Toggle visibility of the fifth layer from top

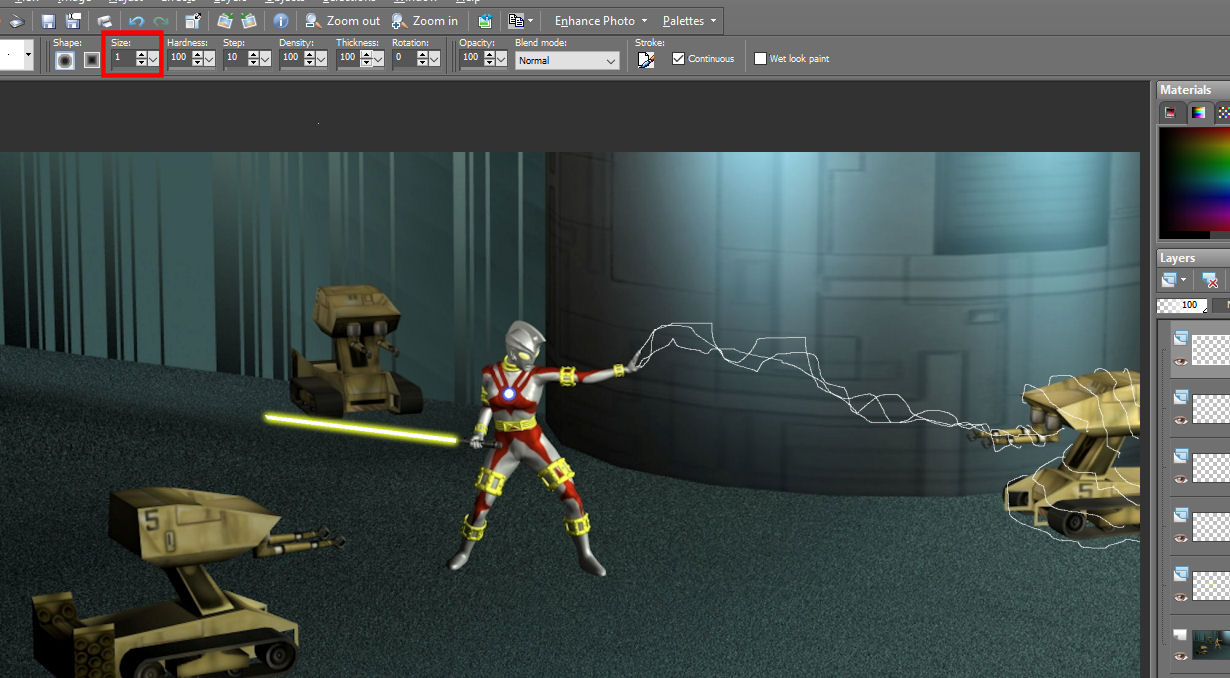[x=1180, y=598]
